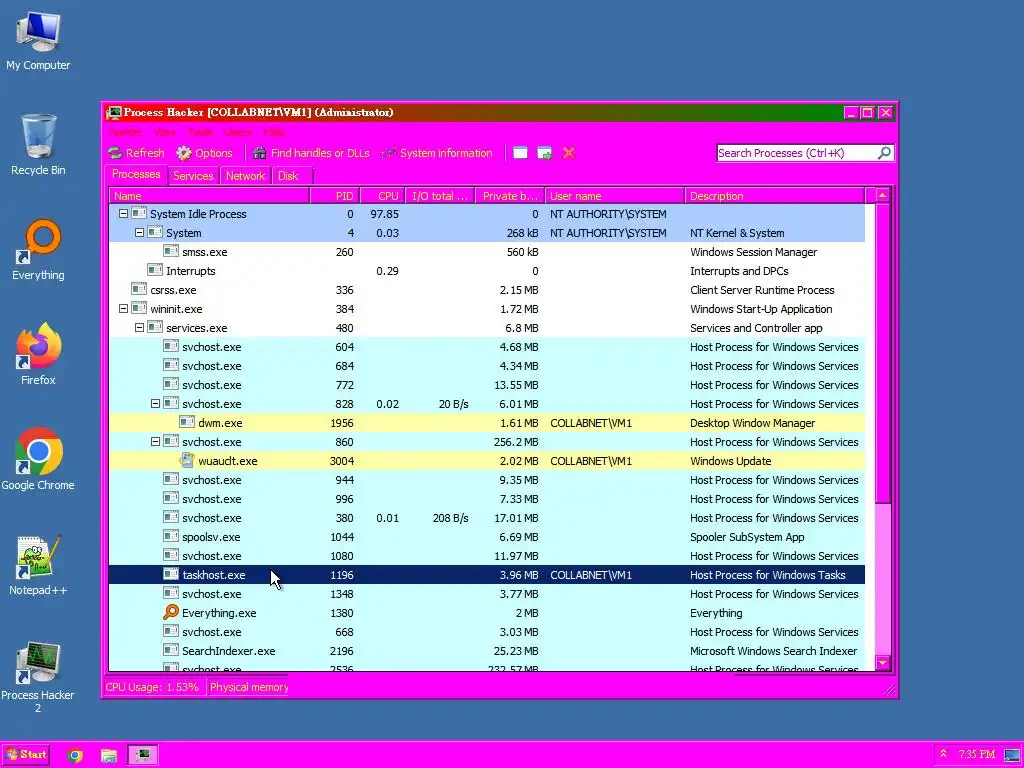This screenshot has width=1024, height=768.
Task: Select the taskhost.exe process row
Action: (x=487, y=575)
